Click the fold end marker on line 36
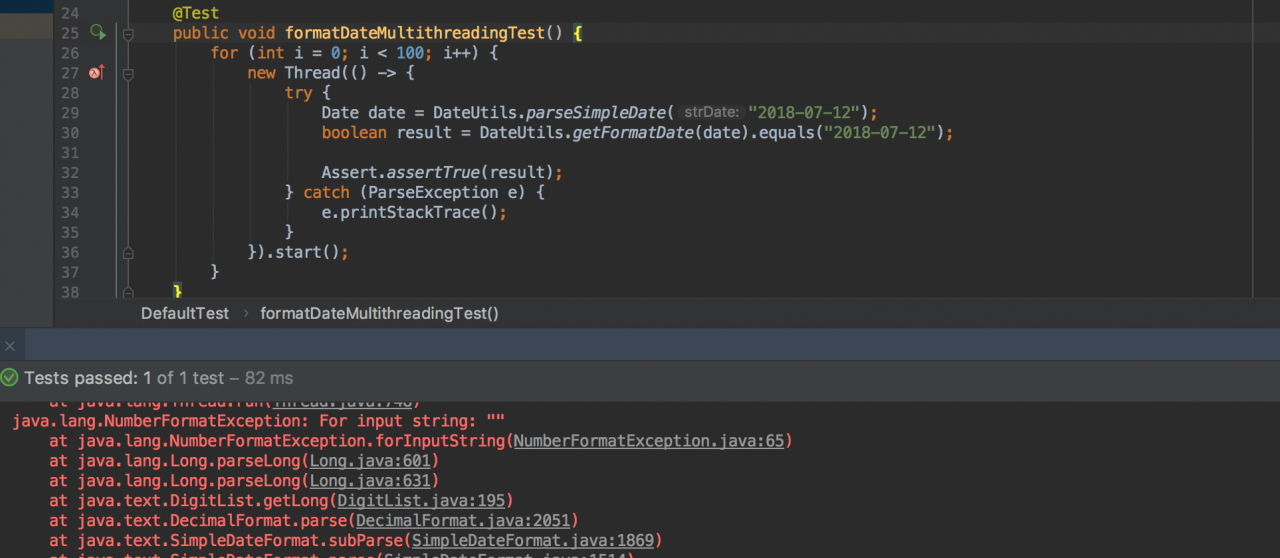 (128, 252)
